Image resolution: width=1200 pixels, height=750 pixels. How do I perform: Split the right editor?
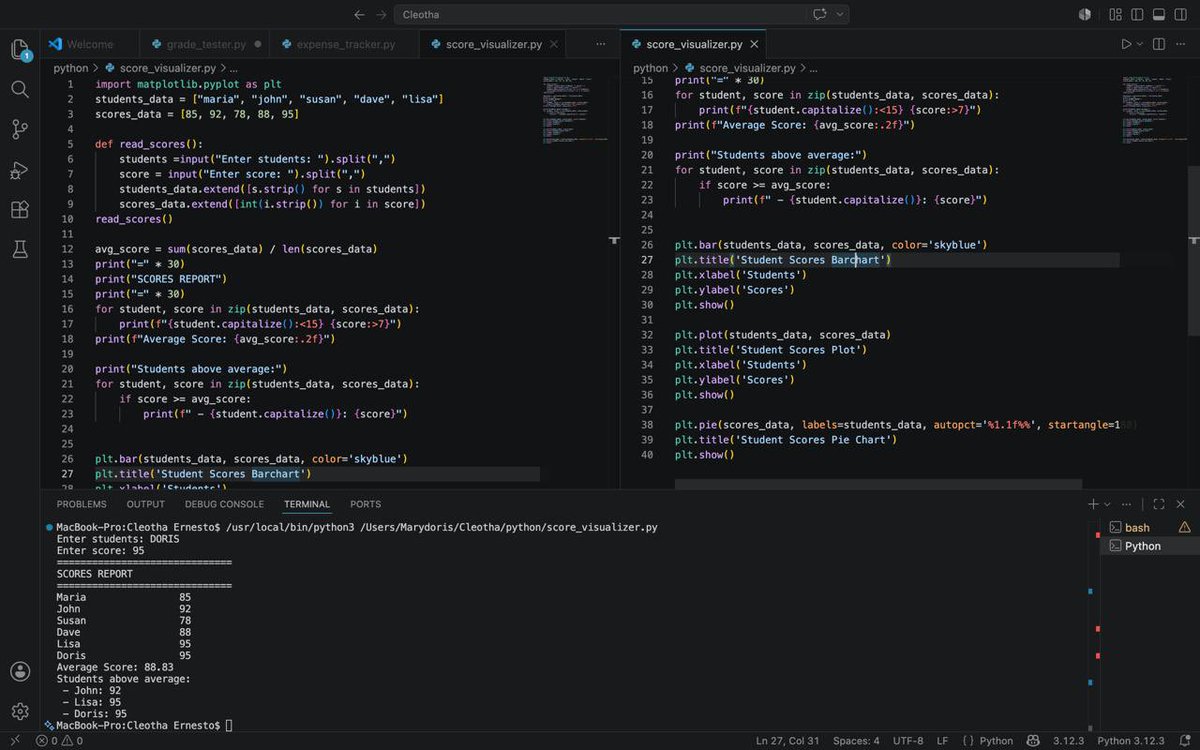[x=1159, y=44]
